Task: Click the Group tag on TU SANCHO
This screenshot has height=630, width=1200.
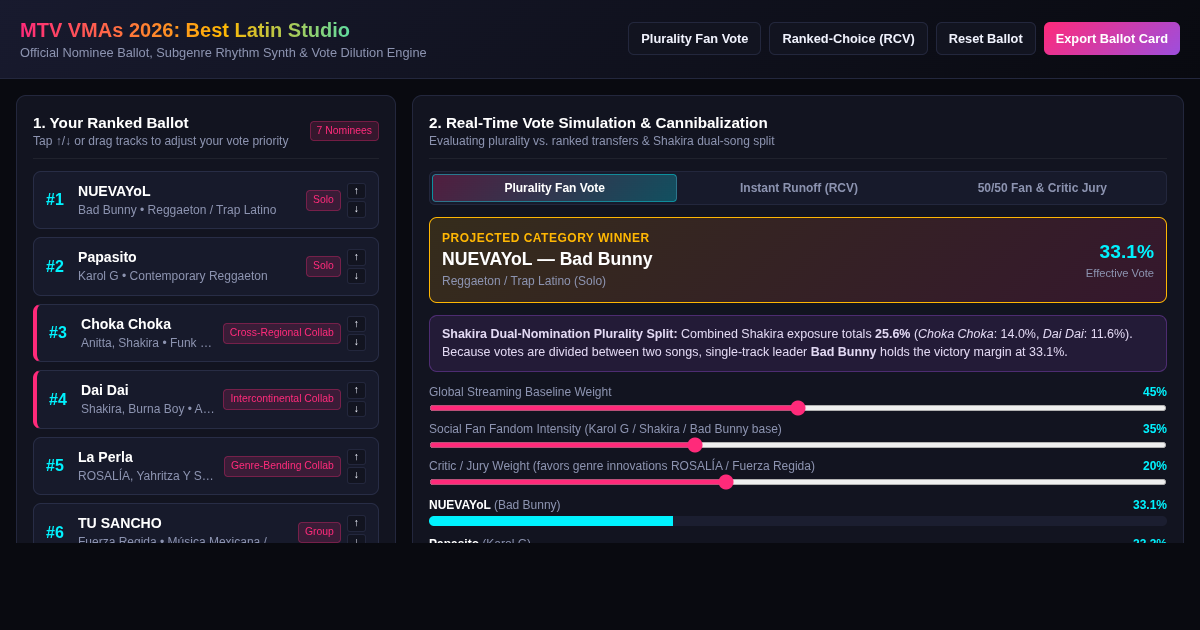Action: 319,532
